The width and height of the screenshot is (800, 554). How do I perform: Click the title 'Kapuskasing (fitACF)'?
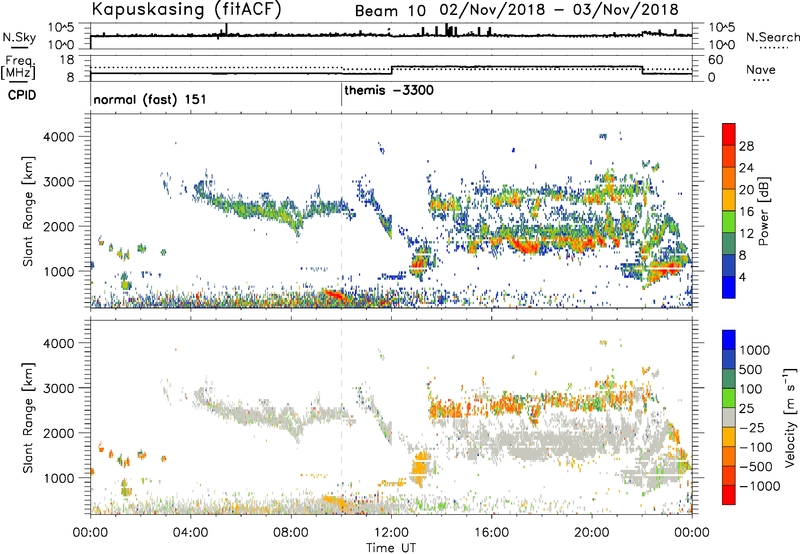[186, 9]
